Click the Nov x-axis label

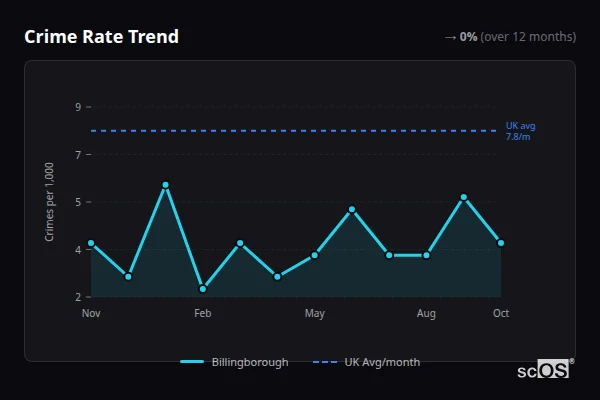click(x=91, y=313)
